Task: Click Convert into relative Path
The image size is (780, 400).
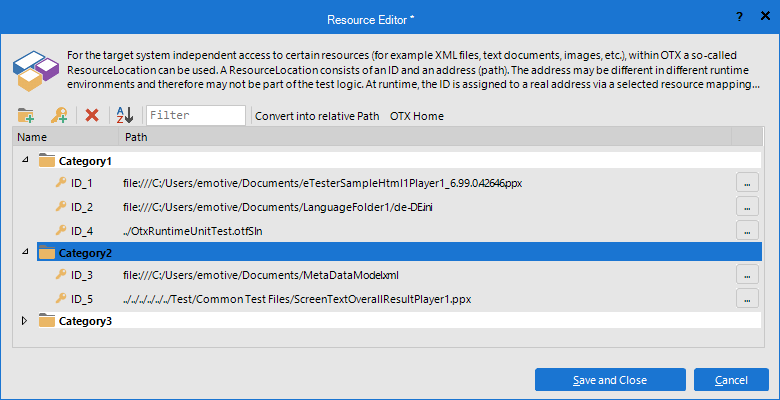Action: click(x=317, y=116)
